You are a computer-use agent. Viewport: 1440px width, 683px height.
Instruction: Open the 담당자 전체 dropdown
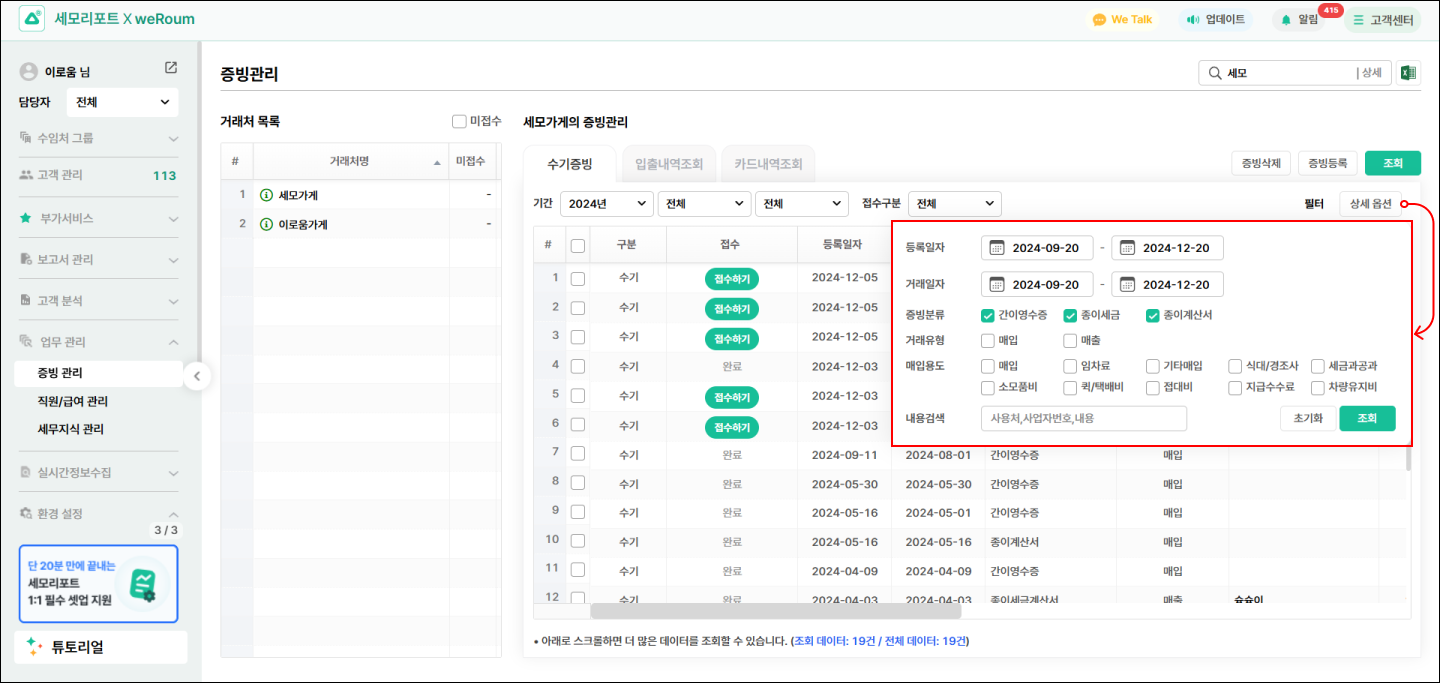[122, 102]
